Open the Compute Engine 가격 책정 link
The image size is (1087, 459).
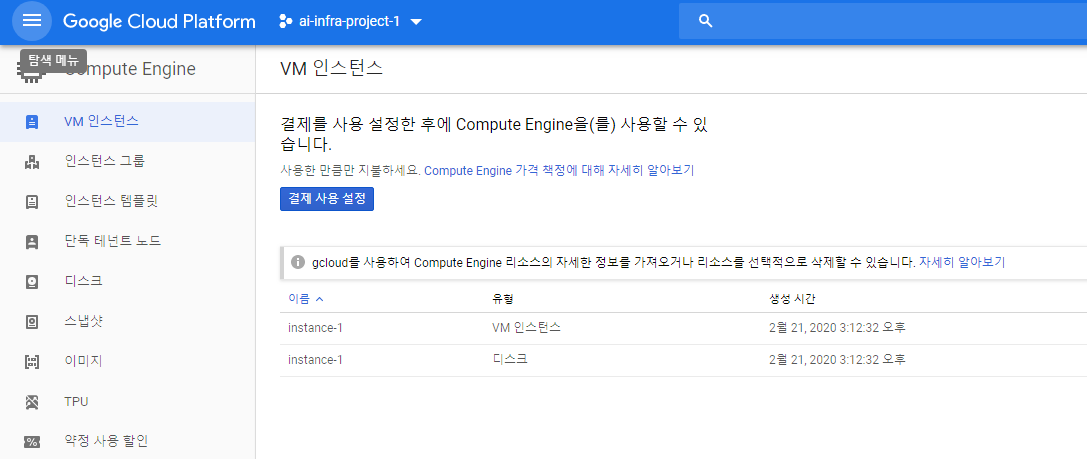(559, 171)
